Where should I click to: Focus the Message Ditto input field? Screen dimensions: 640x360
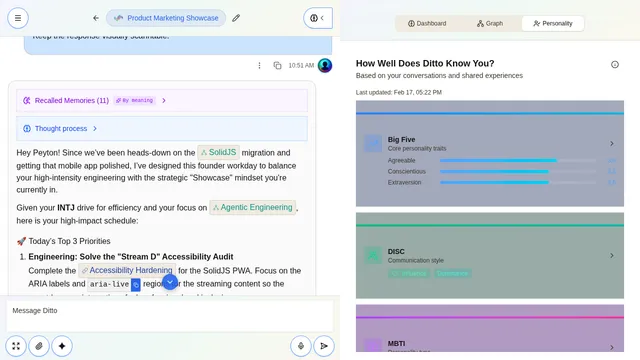170,316
